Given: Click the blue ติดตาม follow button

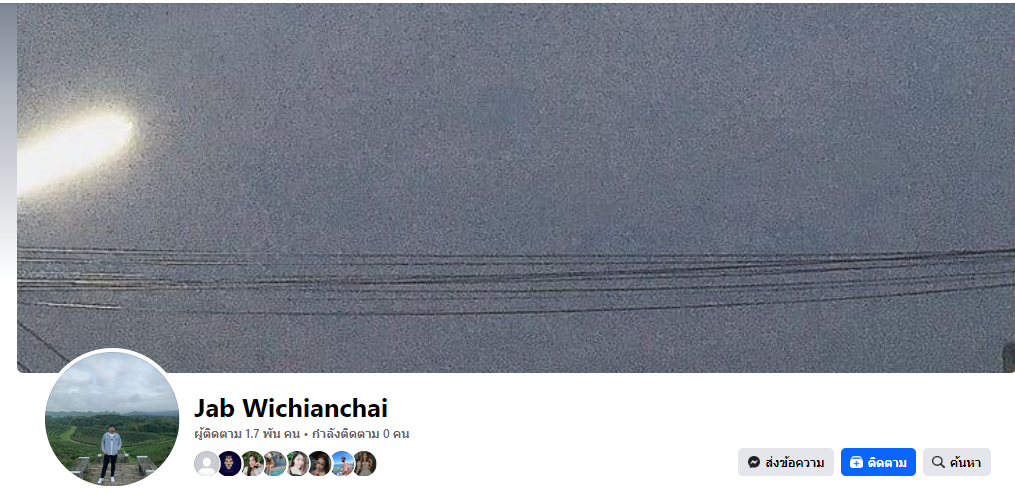Looking at the screenshot, I should [878, 462].
